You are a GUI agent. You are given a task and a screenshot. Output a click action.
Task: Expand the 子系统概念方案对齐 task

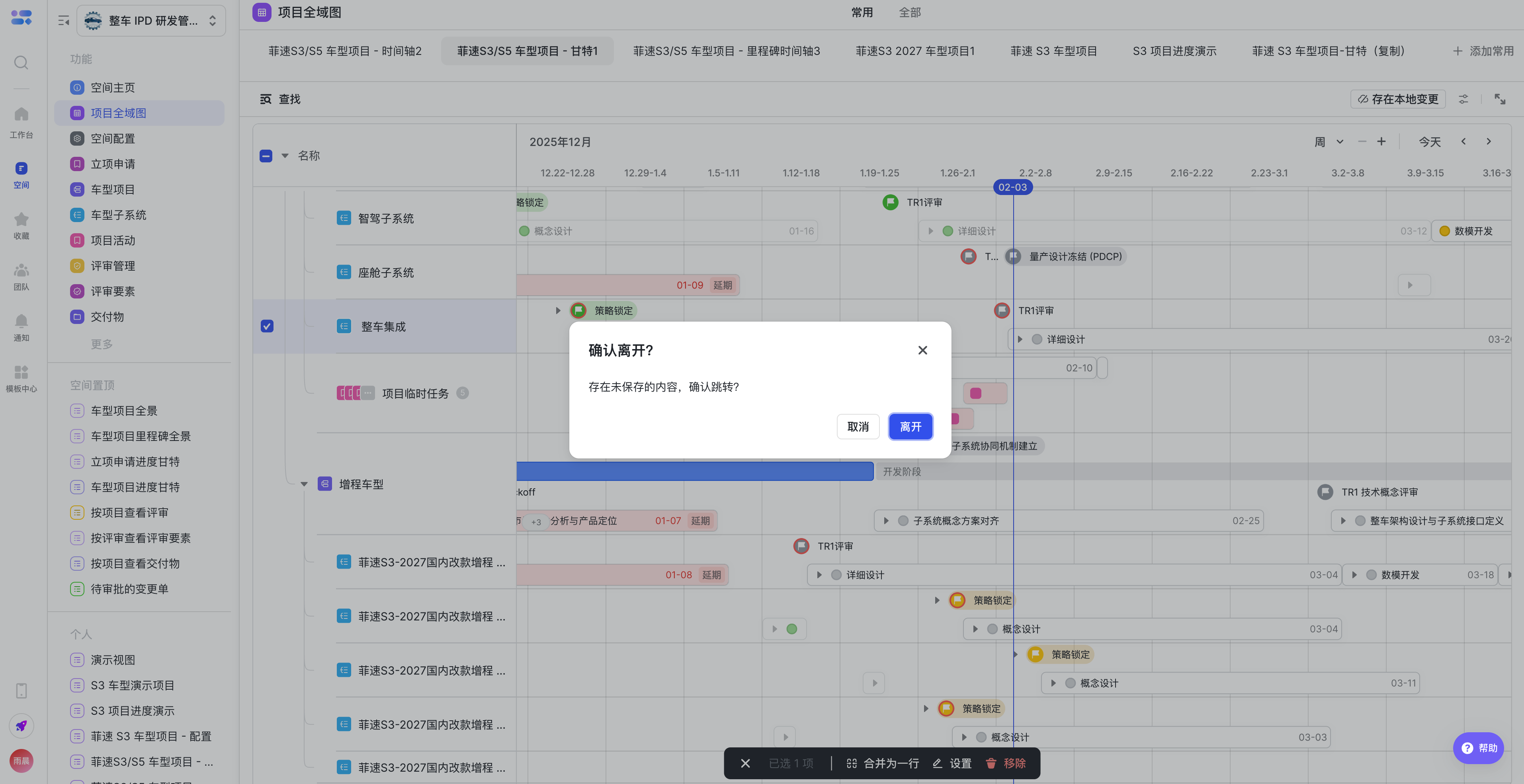tap(886, 520)
